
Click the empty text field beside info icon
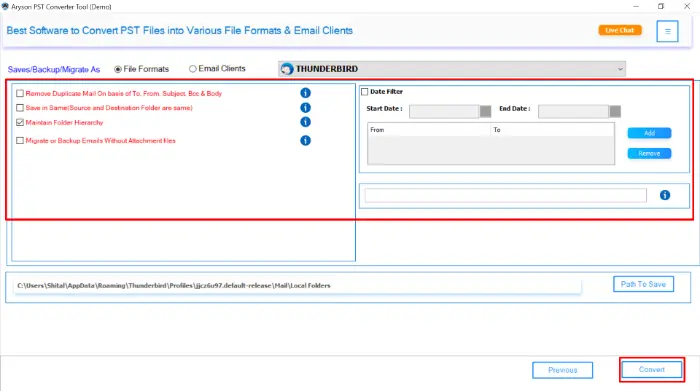[x=505, y=195]
